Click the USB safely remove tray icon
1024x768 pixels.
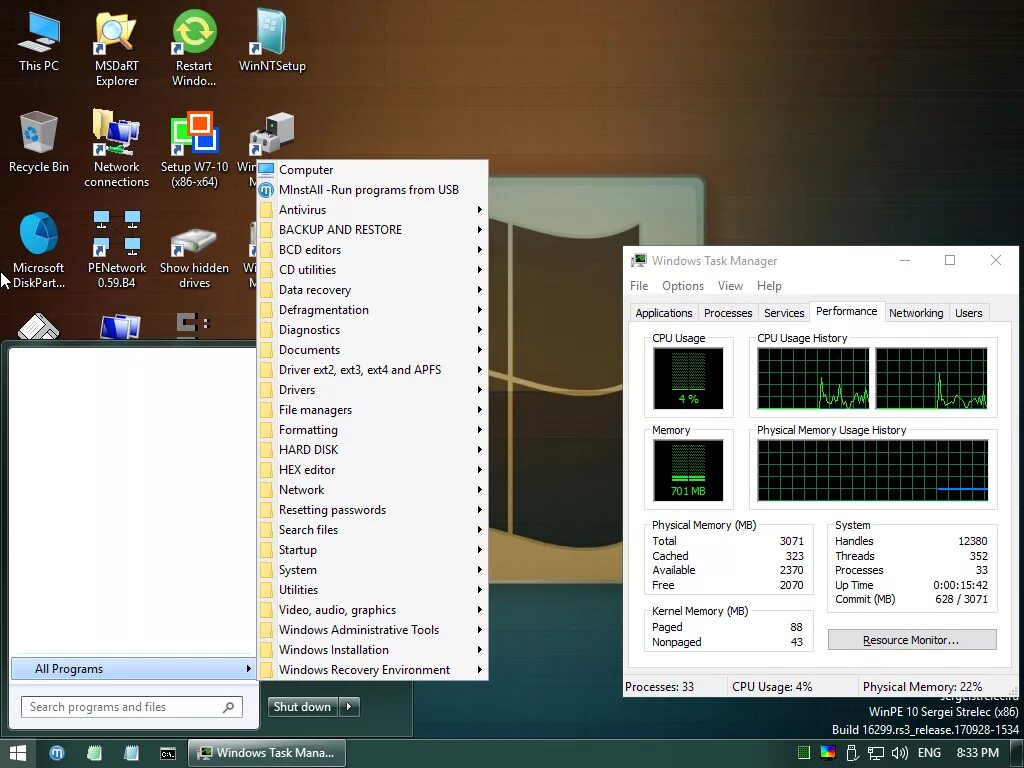pos(852,753)
